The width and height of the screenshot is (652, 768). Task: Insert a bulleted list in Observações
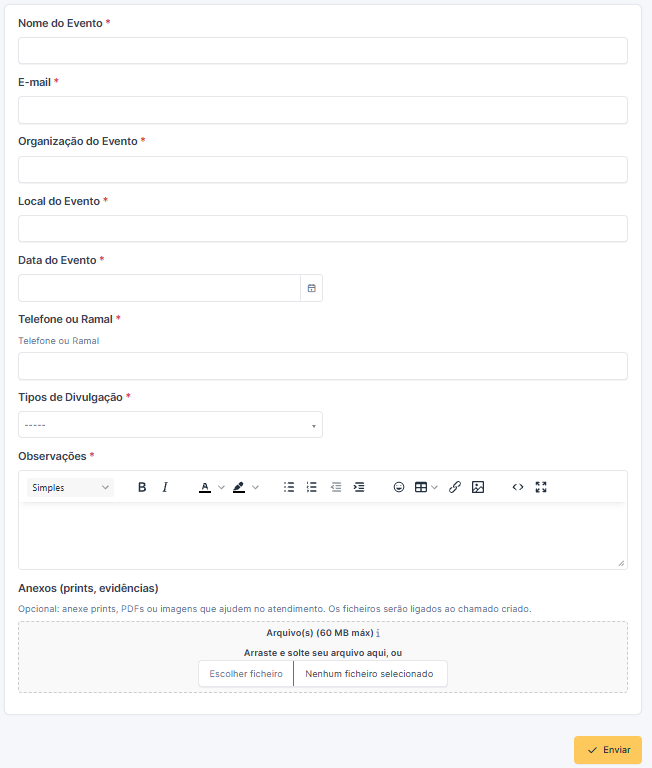289,487
